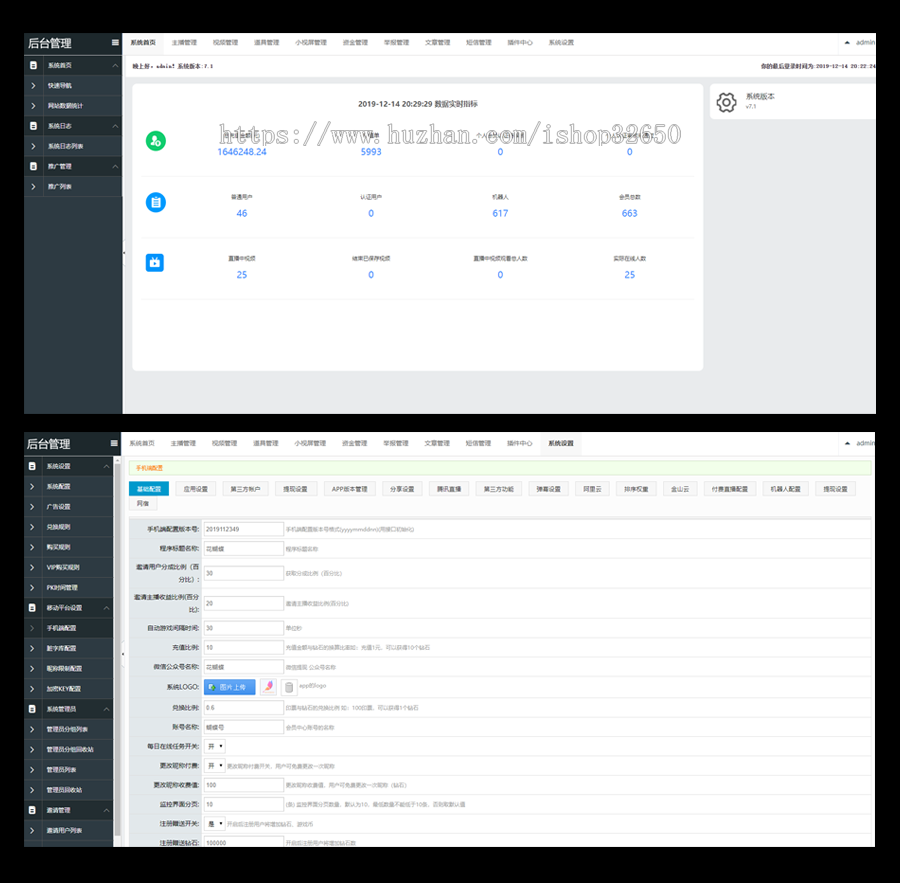900x883 pixels.
Task: Open 短信管理 tab in bottom panel
Action: pyautogui.click(x=478, y=443)
